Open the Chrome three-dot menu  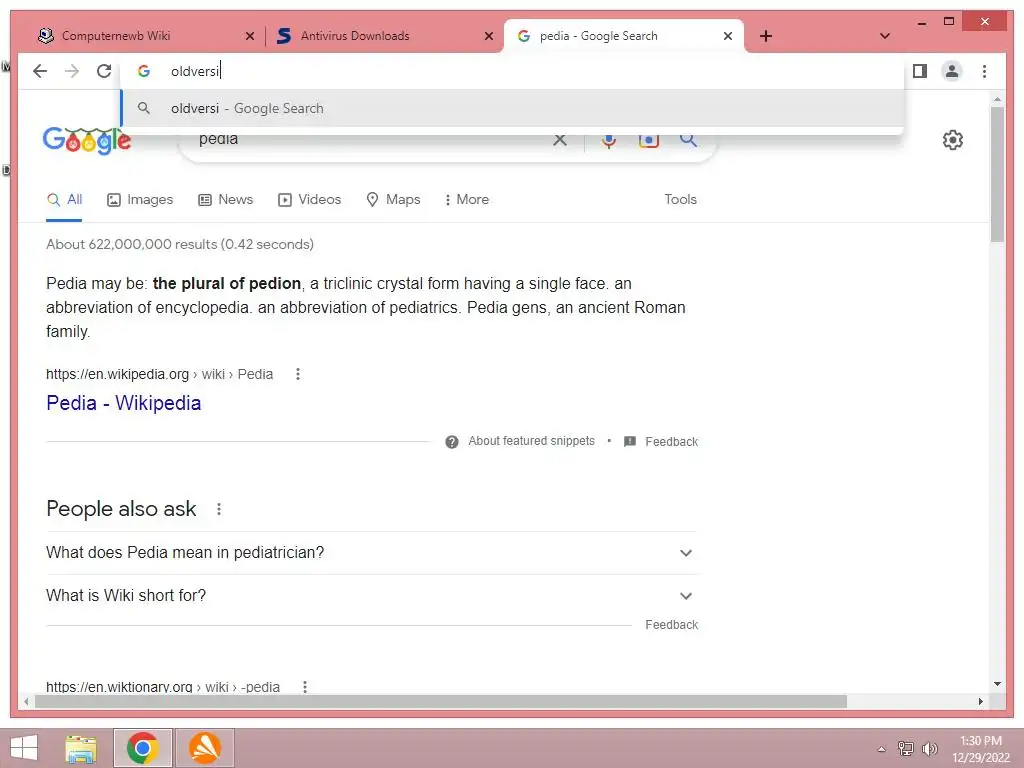tap(984, 71)
